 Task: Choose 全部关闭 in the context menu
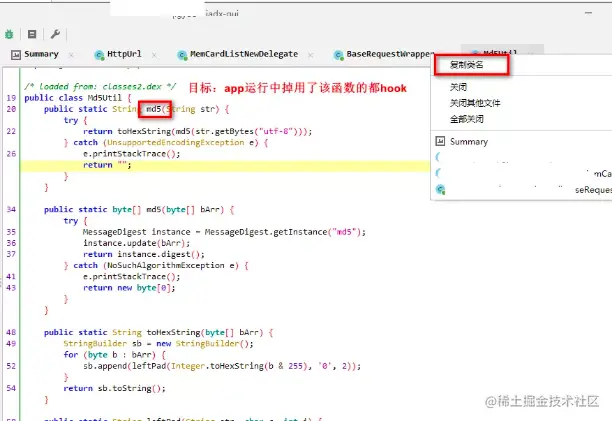(x=467, y=119)
